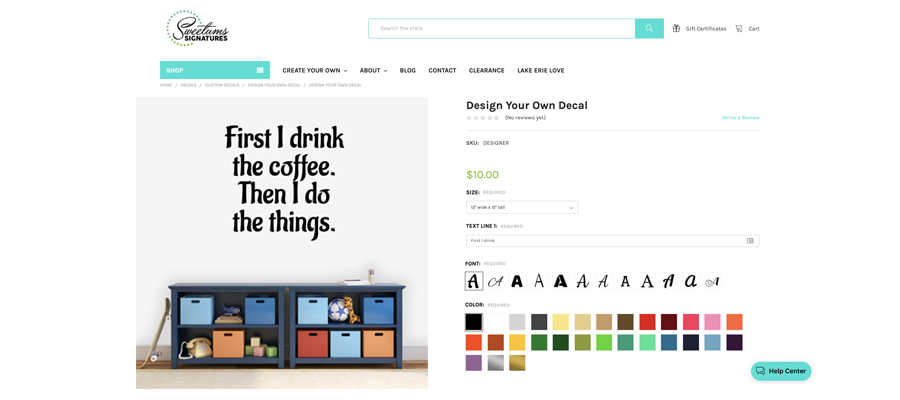Click the Search the store field
The image size is (900, 400).
[502, 28]
